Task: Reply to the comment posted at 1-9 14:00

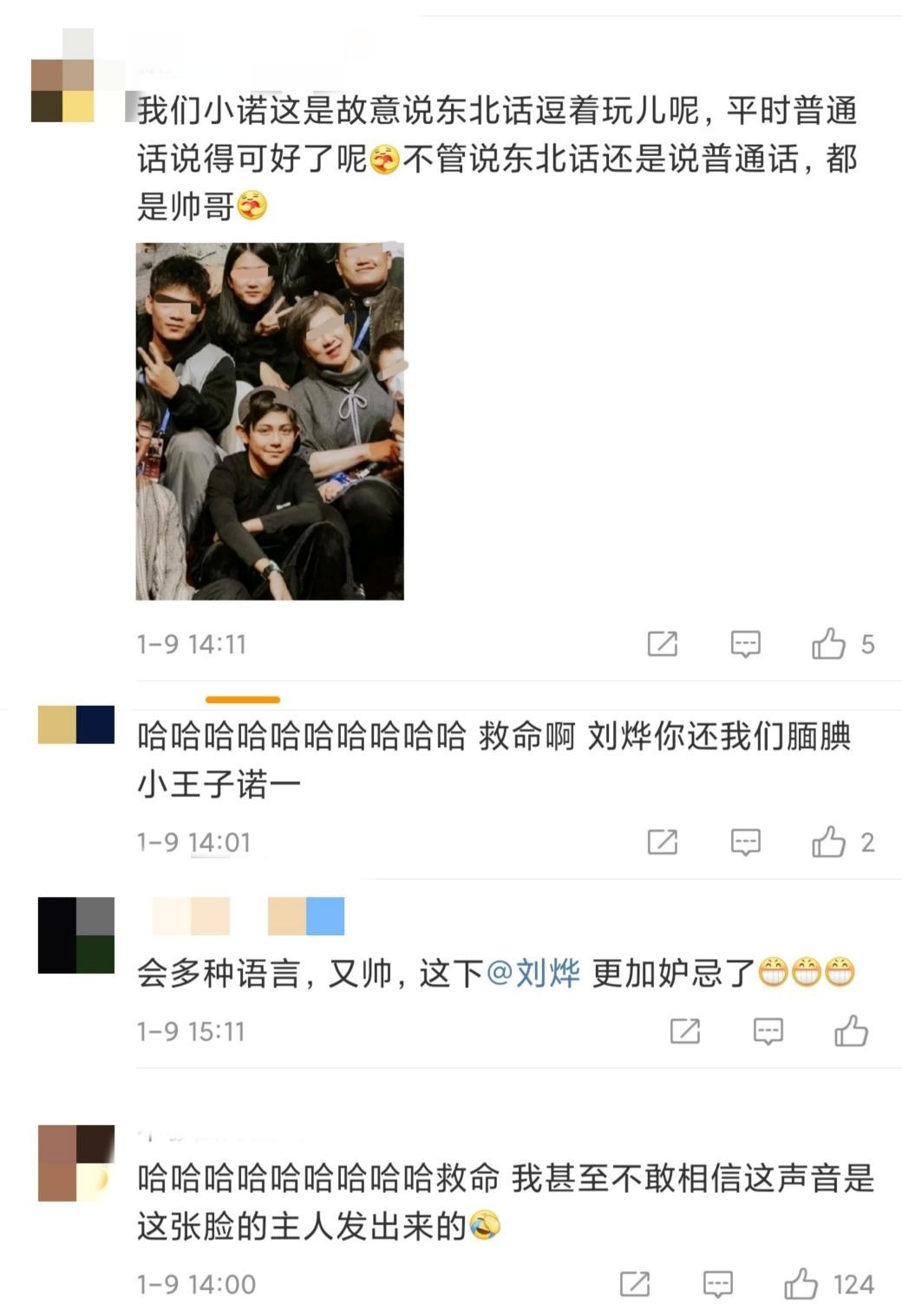Action: (x=718, y=1284)
